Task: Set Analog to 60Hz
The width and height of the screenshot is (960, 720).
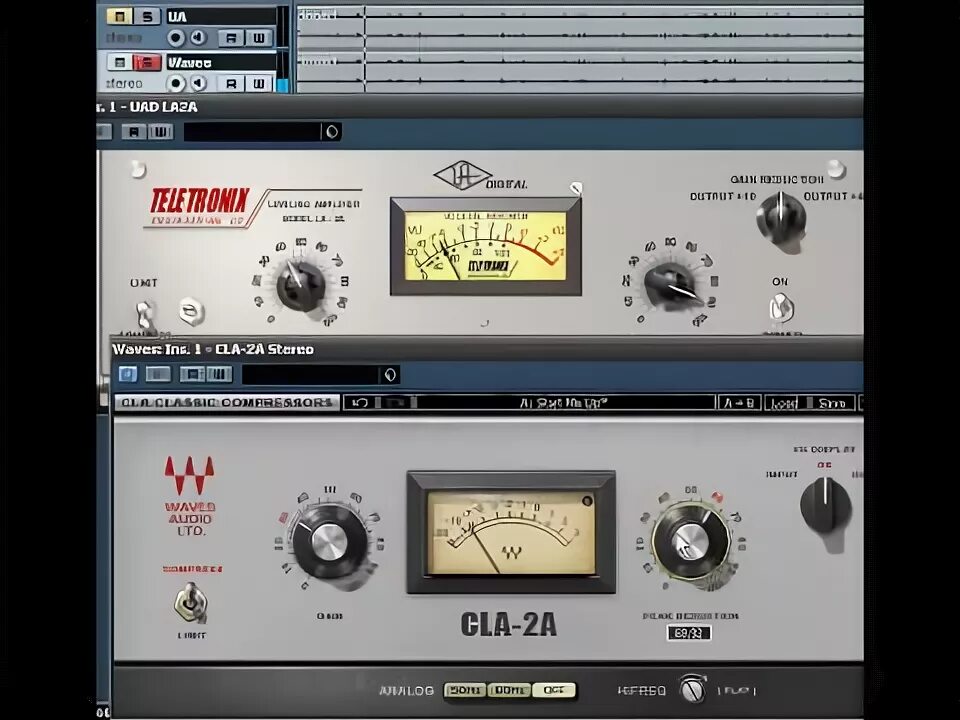Action: click(509, 690)
